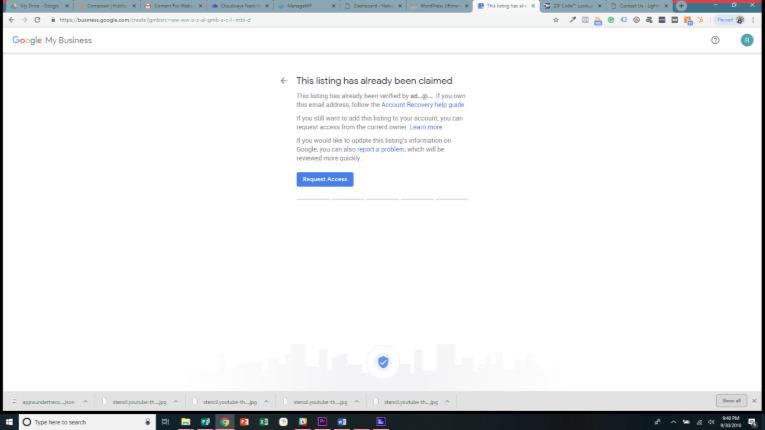Click the battery tray icon

686,422
